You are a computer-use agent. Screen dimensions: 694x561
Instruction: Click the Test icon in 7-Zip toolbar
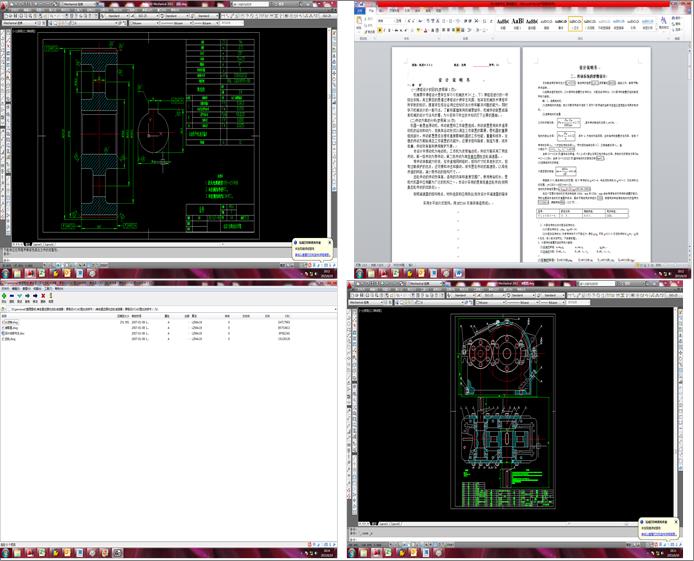point(19,296)
